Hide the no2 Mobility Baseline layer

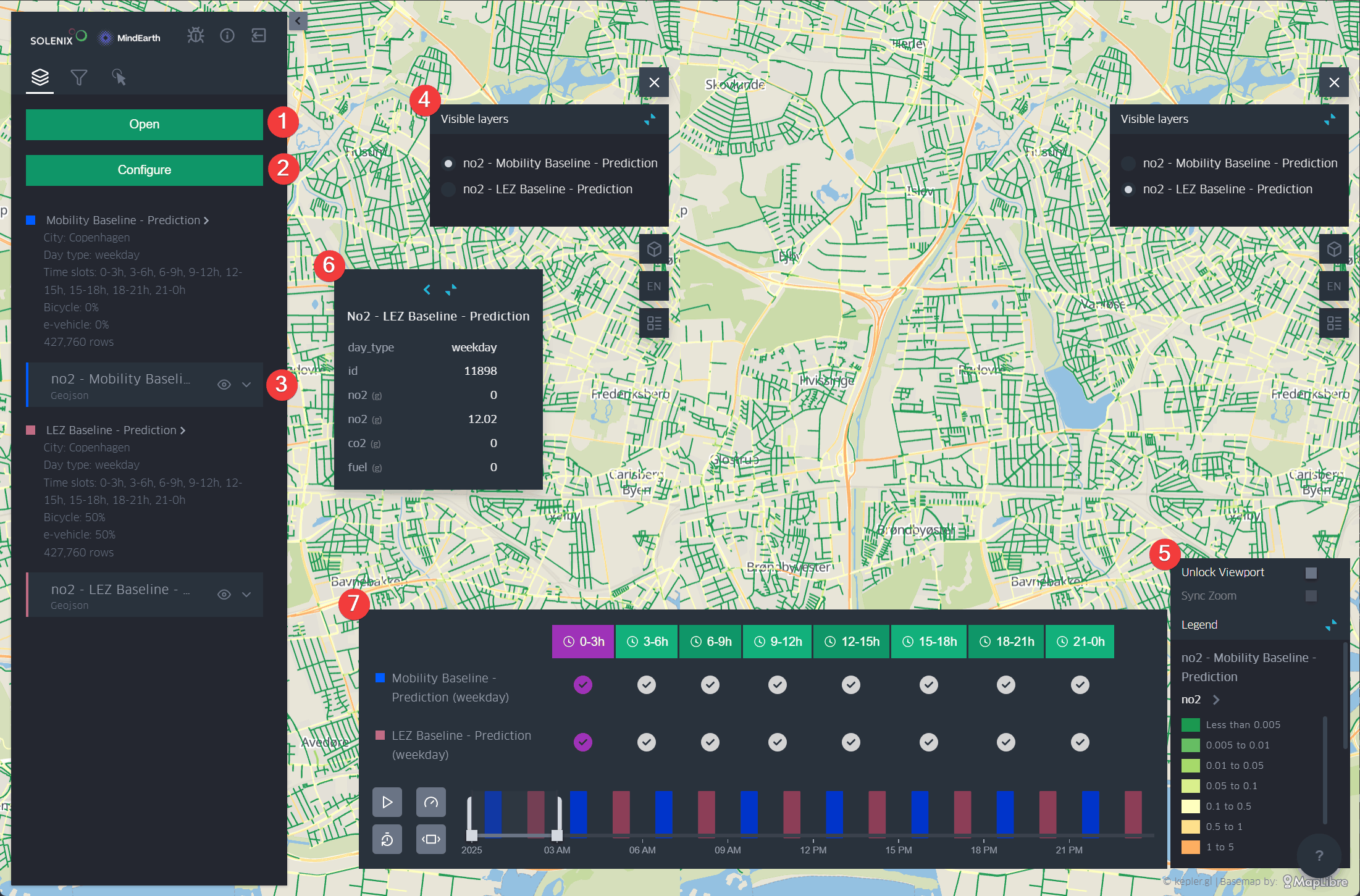(x=224, y=385)
